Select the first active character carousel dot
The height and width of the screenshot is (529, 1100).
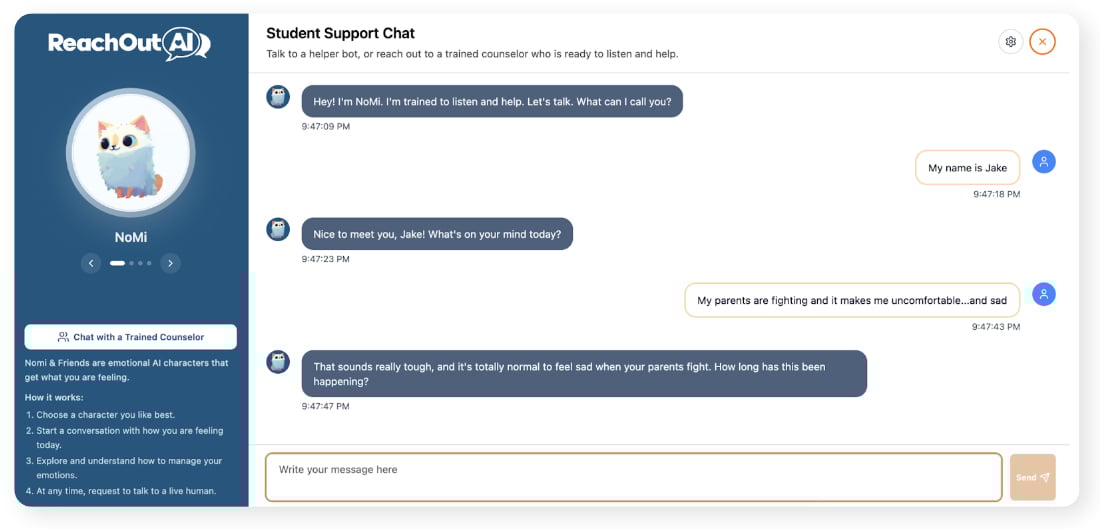pos(117,263)
